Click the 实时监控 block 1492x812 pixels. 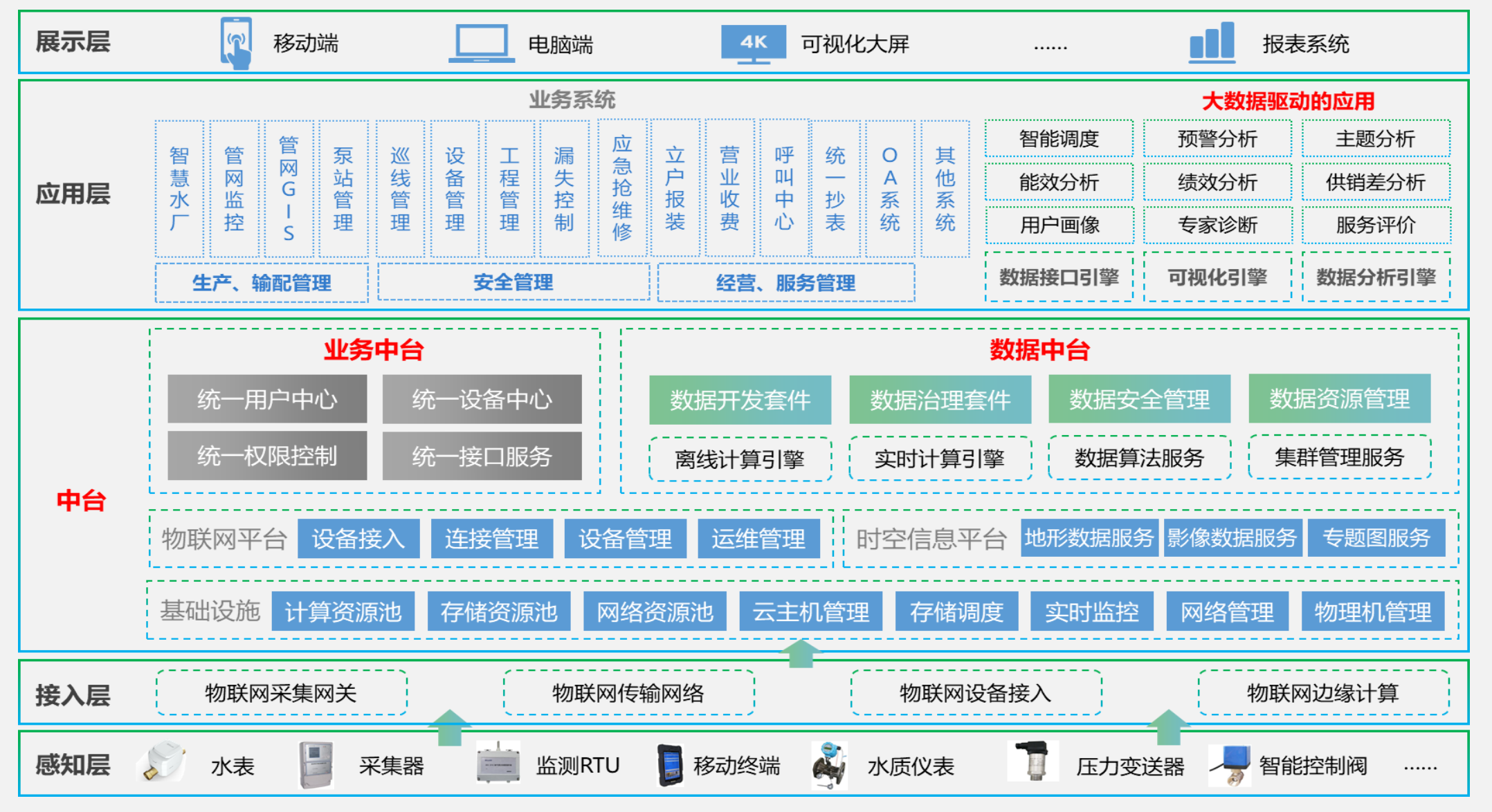pyautogui.click(x=1092, y=611)
